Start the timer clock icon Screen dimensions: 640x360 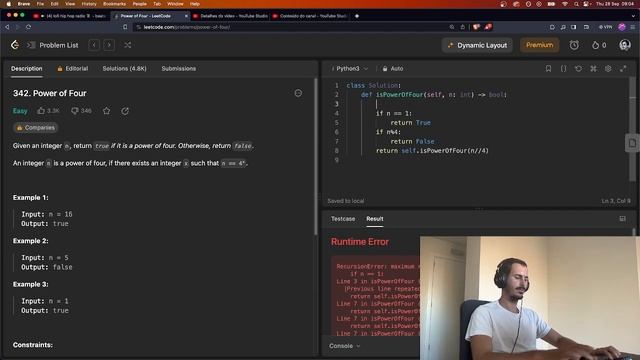pos(574,45)
